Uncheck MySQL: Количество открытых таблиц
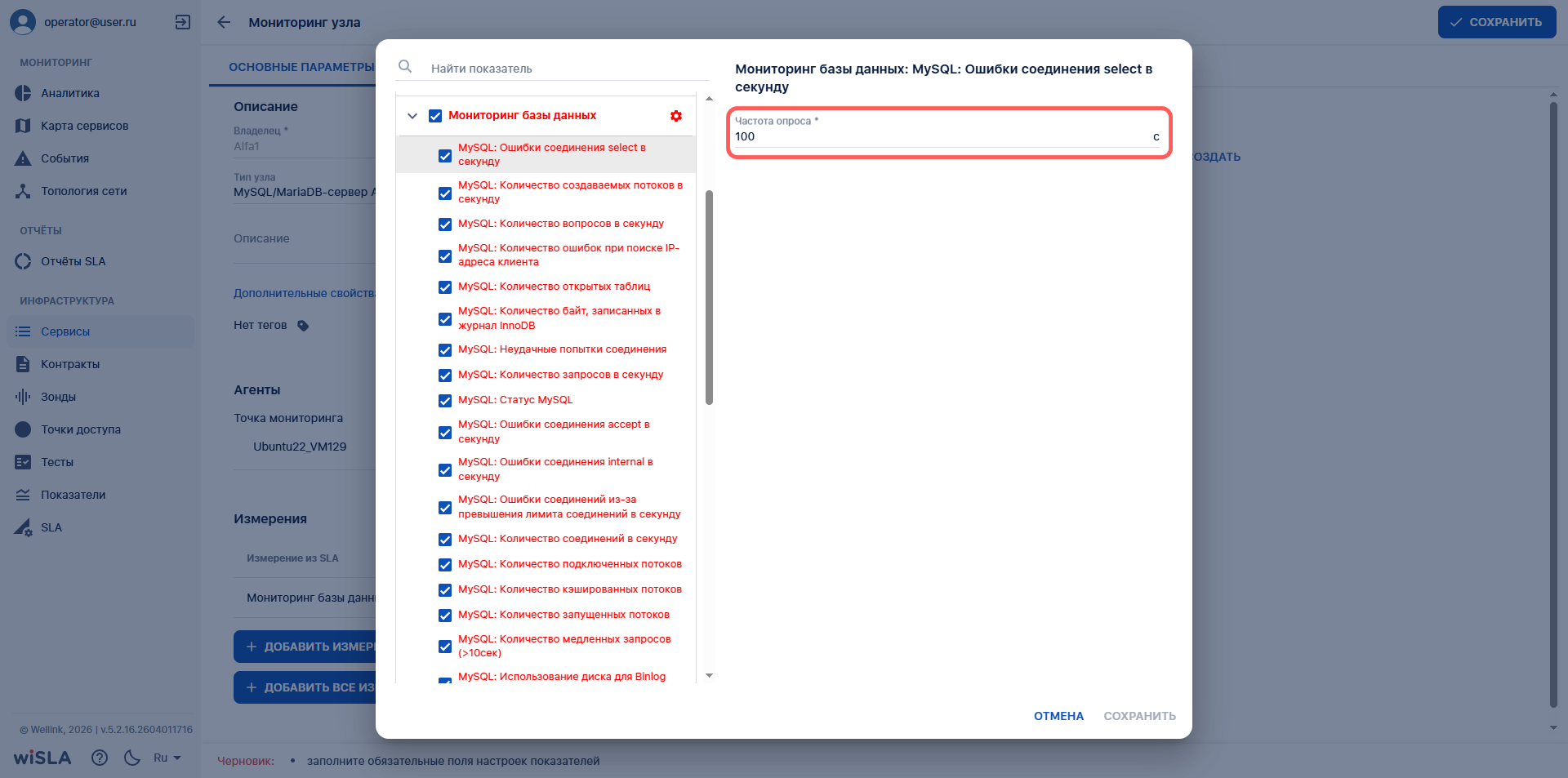 click(x=445, y=287)
